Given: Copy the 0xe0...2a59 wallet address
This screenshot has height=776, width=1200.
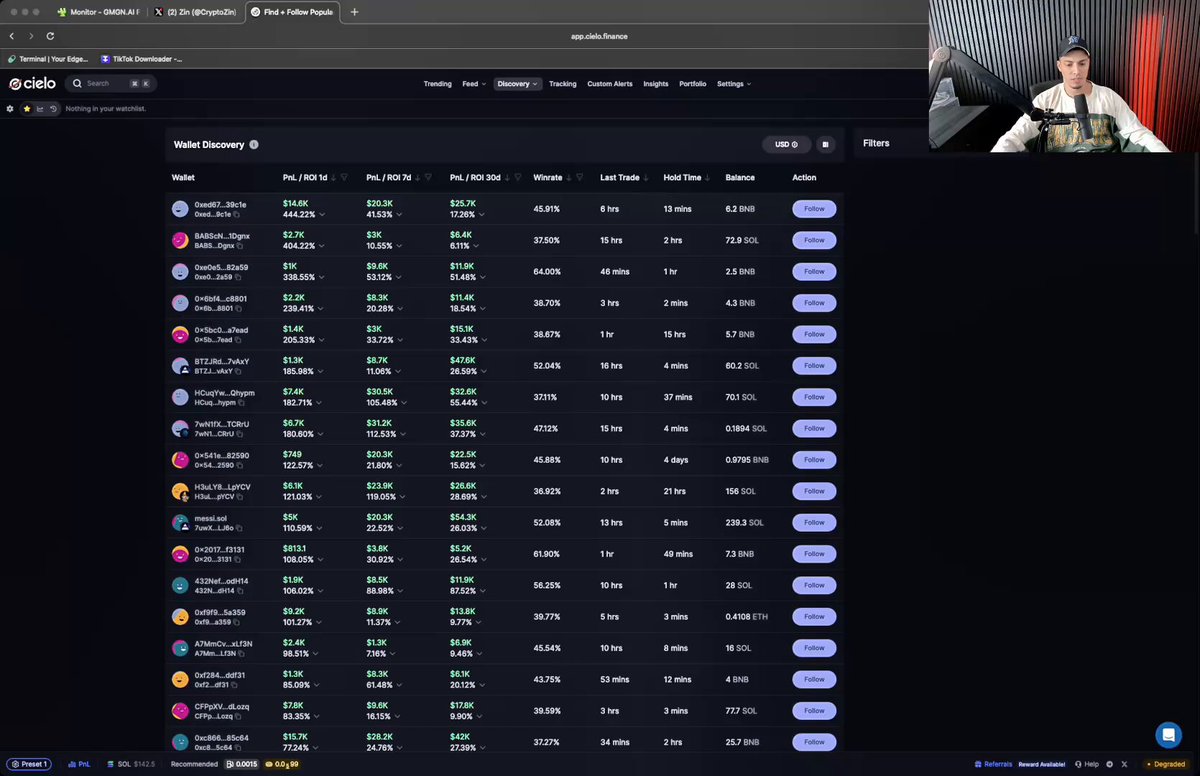Looking at the screenshot, I should click(x=238, y=277).
